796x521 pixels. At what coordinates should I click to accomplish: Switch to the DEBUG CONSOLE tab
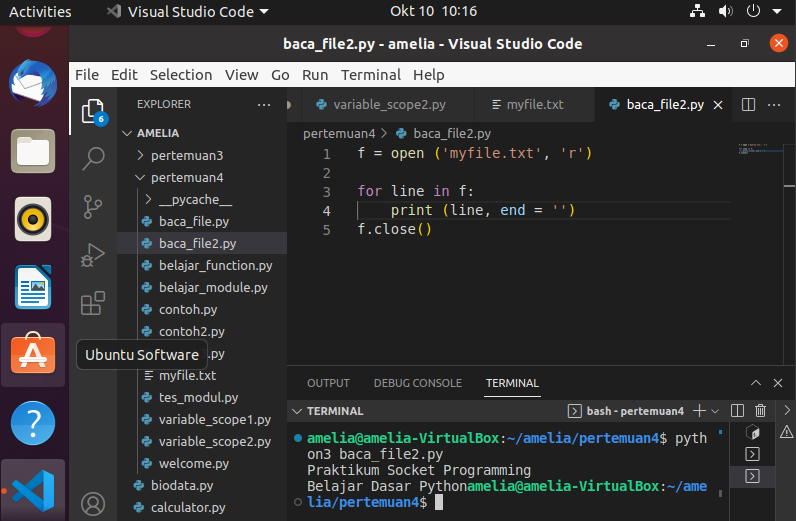[x=418, y=383]
